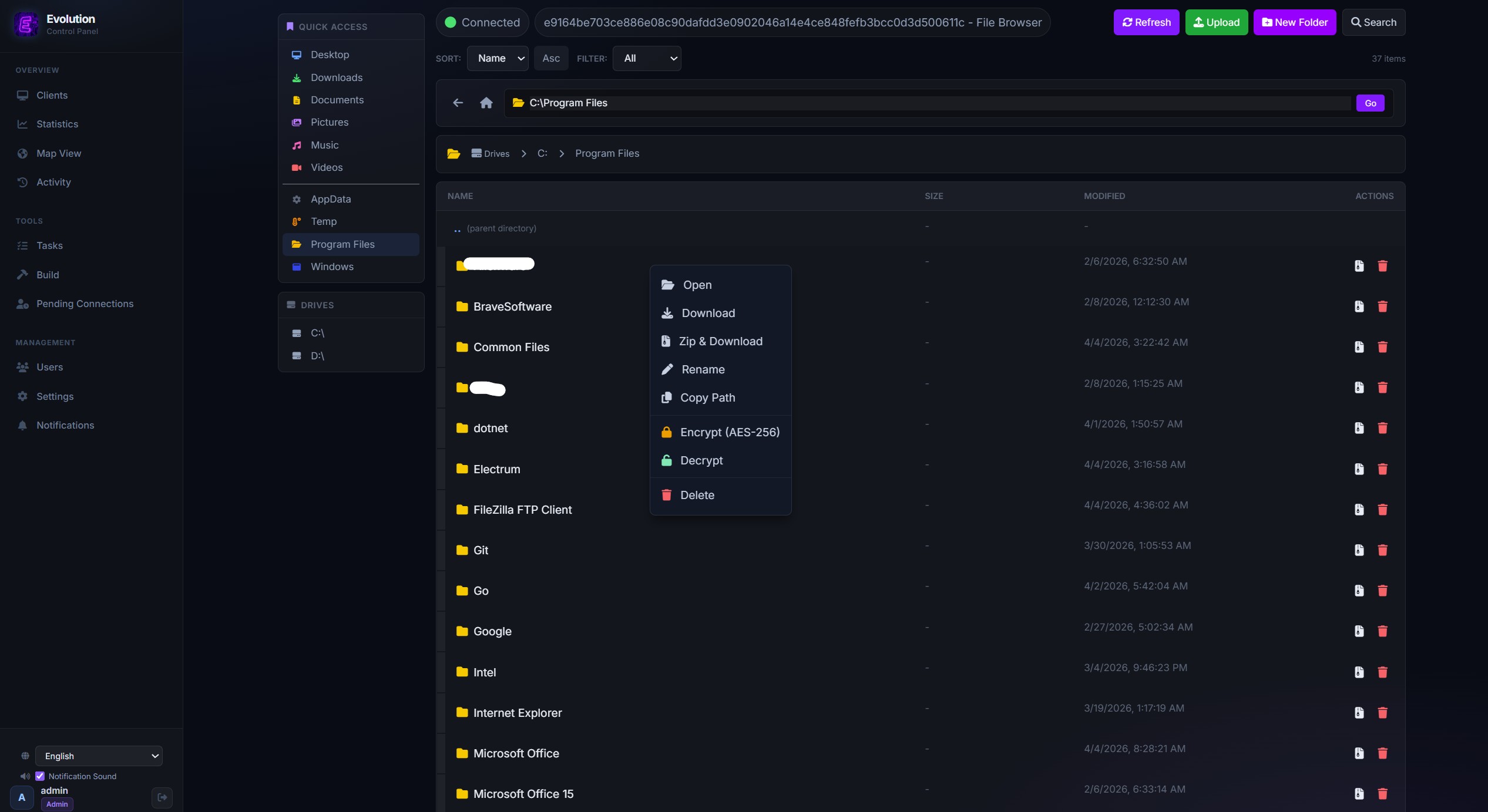Screen dimensions: 1488x812
Task: Open the English language dropdown
Action: click(99, 756)
